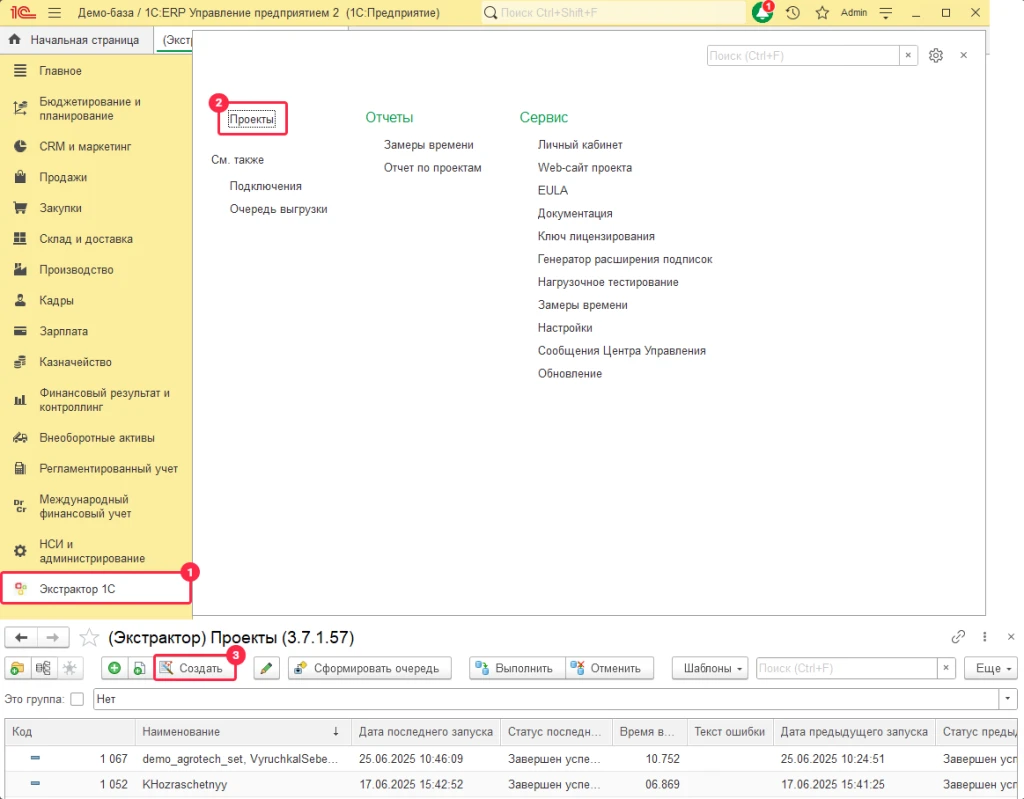The width and height of the screenshot is (1024, 799).
Task: Click the Выполнить button
Action: pos(516,668)
